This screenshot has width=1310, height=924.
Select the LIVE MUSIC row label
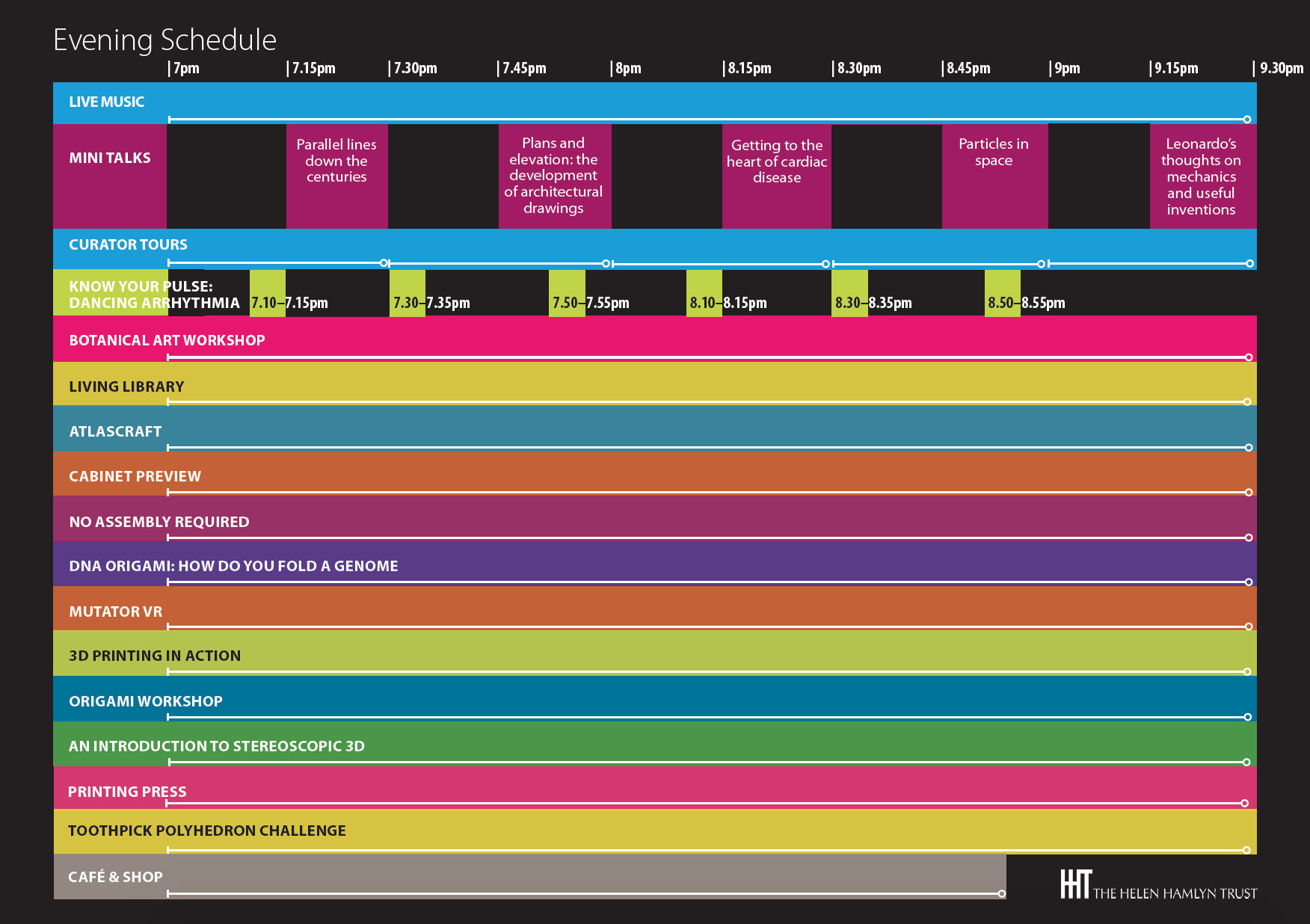(106, 102)
